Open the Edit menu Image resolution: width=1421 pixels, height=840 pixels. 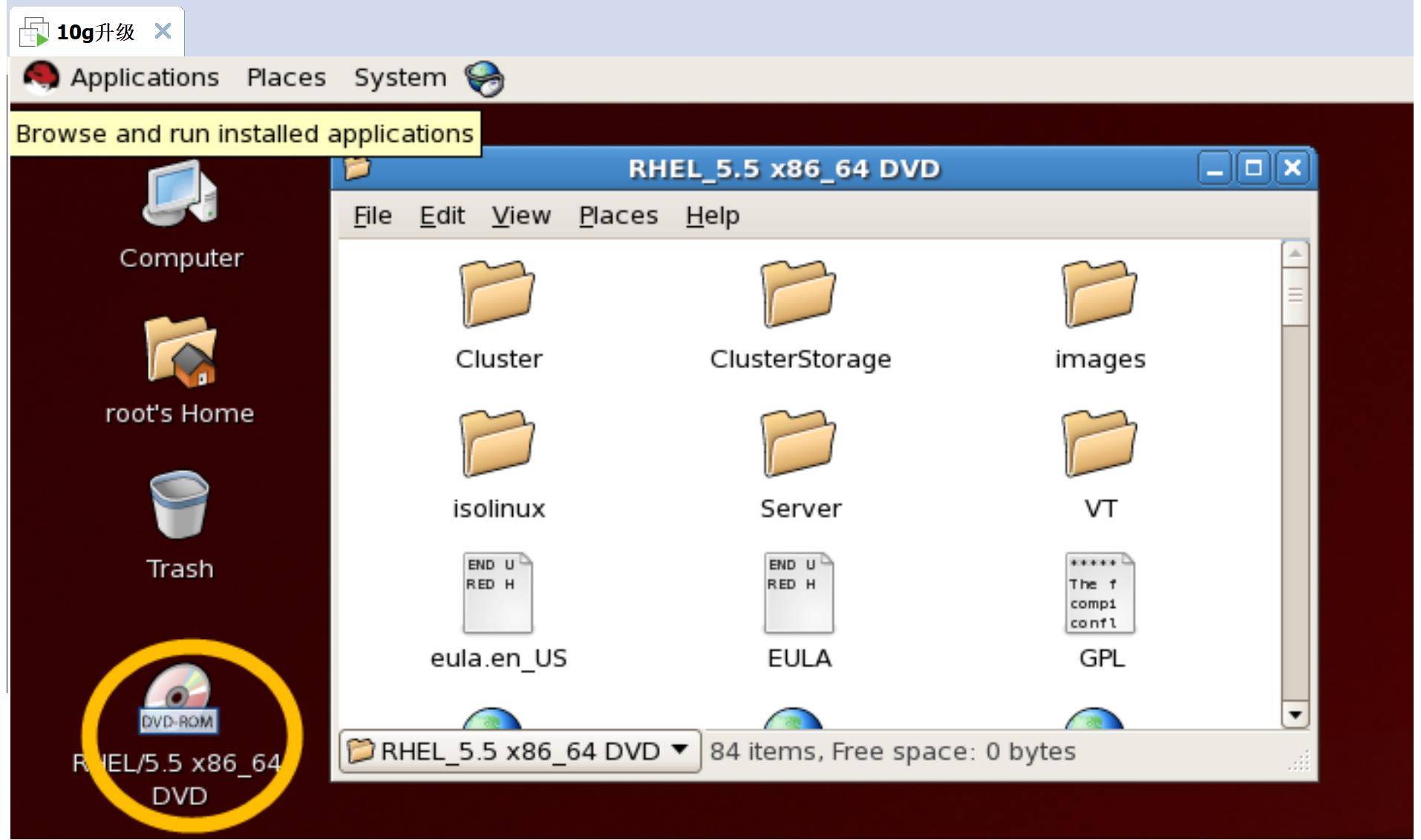[x=442, y=216]
